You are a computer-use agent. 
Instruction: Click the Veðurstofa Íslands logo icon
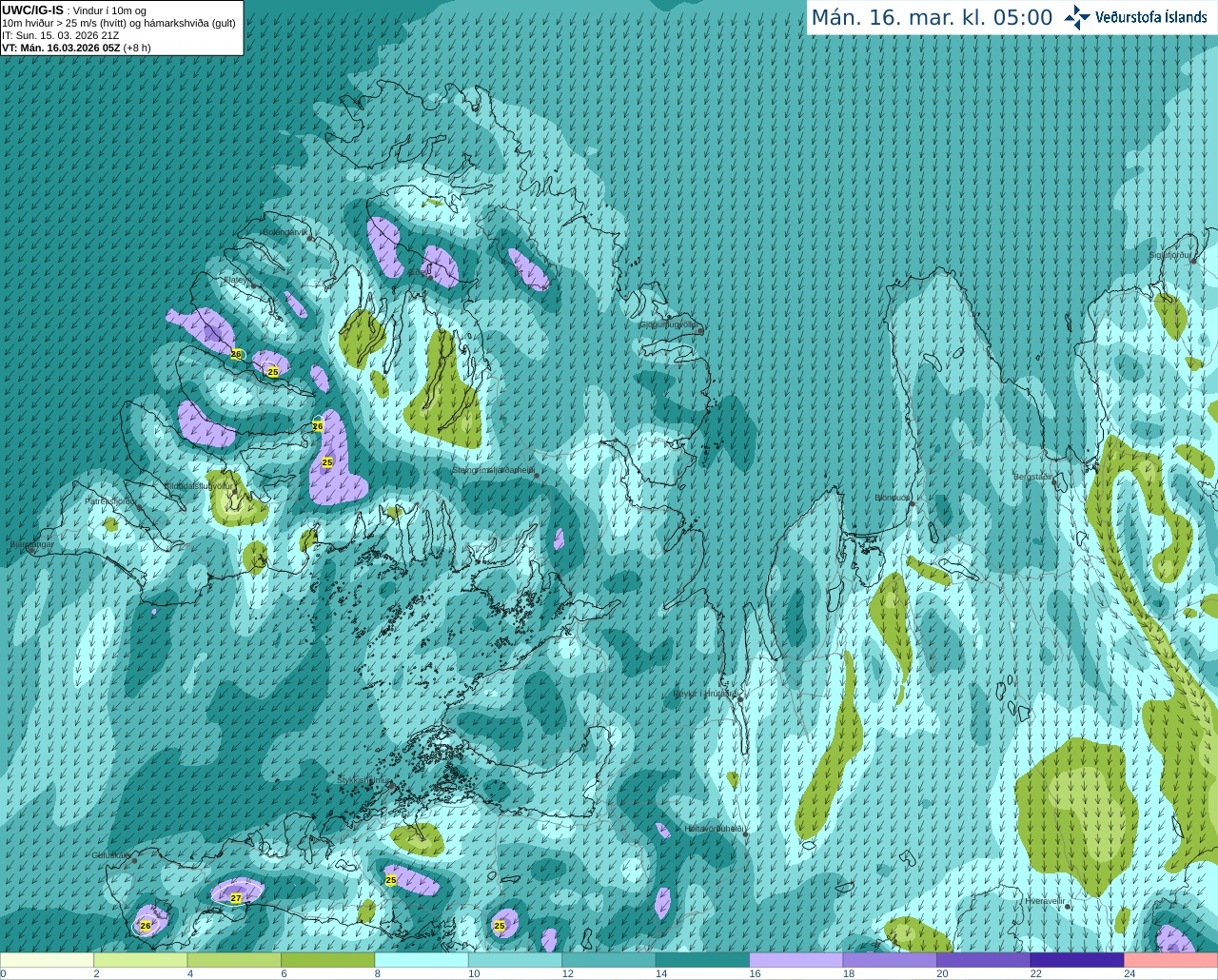coord(1076,17)
